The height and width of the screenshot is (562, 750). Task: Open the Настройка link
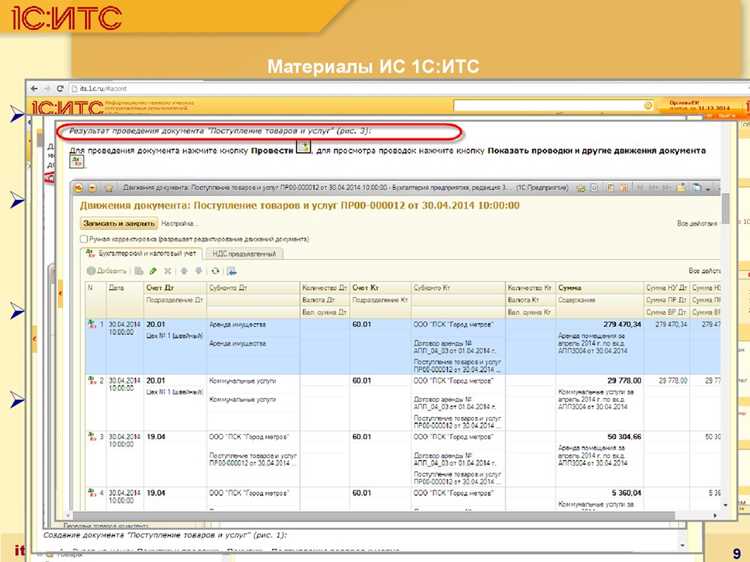[178, 223]
